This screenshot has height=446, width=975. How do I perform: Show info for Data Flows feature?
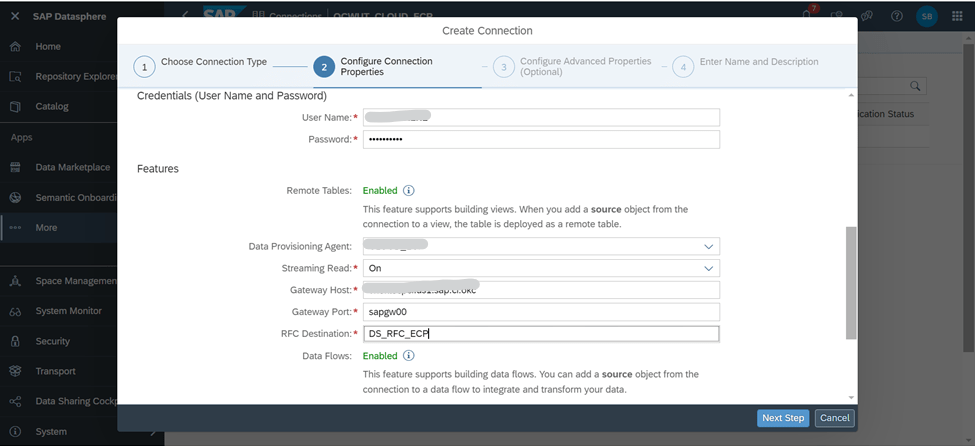pos(409,356)
